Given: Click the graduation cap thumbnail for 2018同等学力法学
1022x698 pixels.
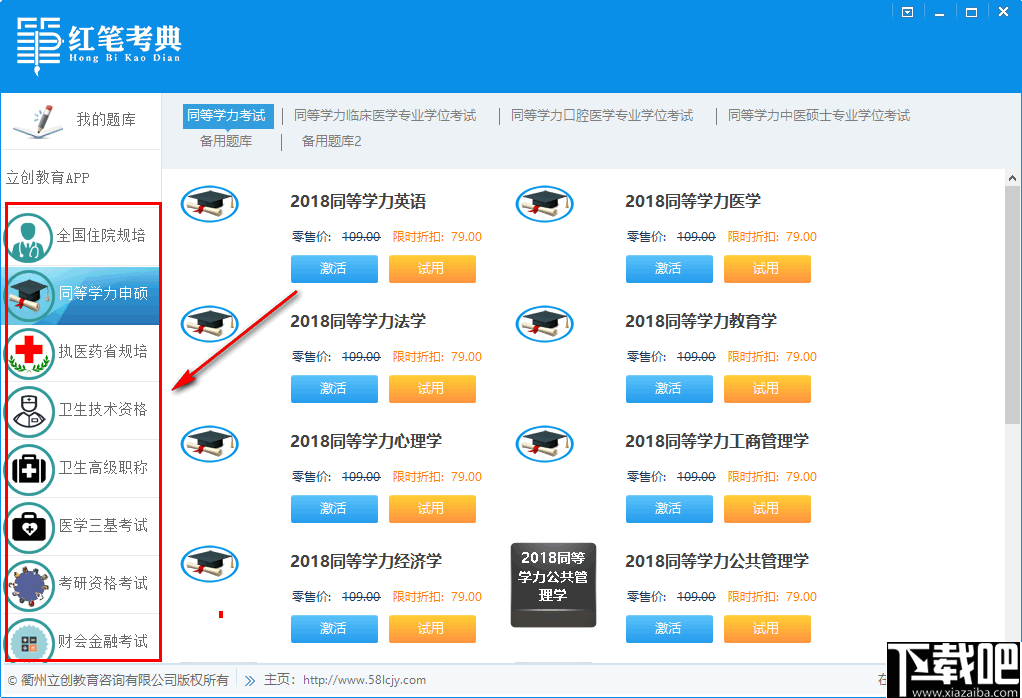Looking at the screenshot, I should 209,323.
